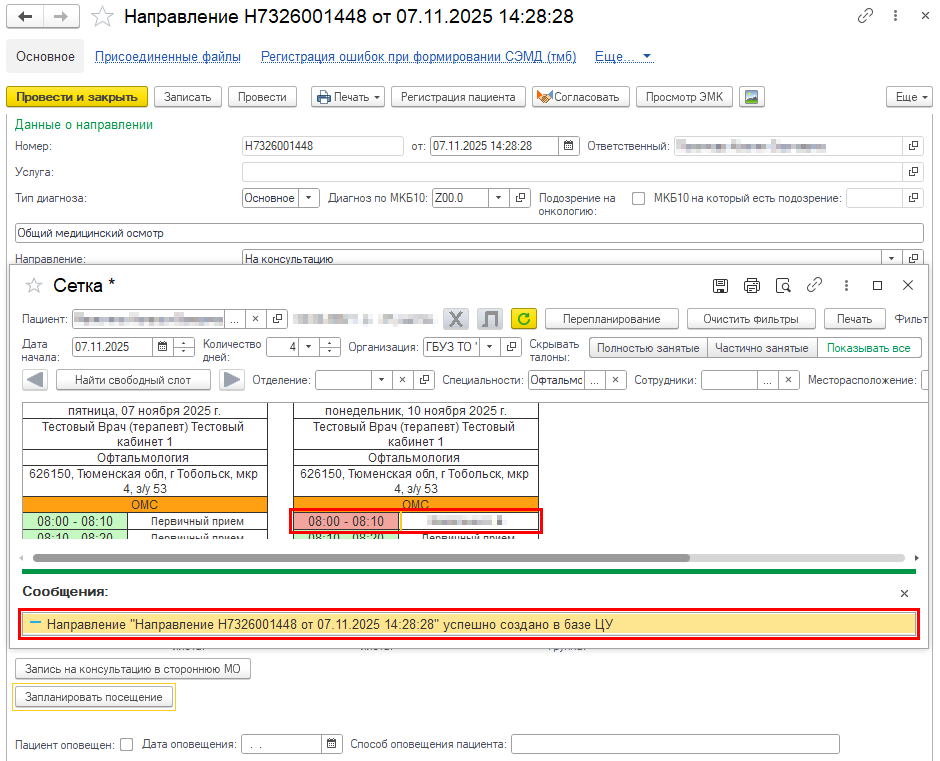
Task: Copy link to the Направление document
Action: click(x=865, y=17)
